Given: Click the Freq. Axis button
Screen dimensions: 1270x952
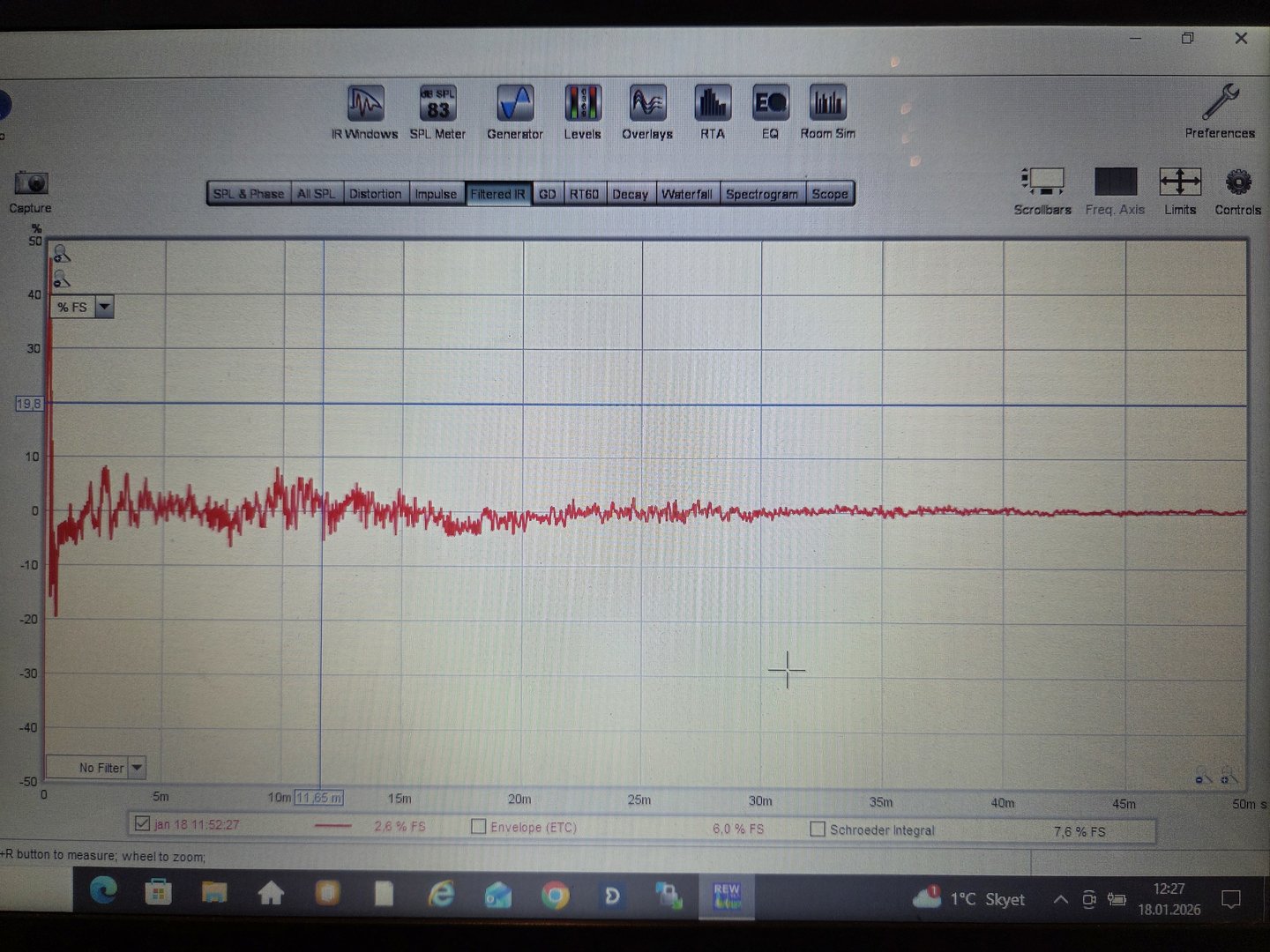Looking at the screenshot, I should (1115, 190).
